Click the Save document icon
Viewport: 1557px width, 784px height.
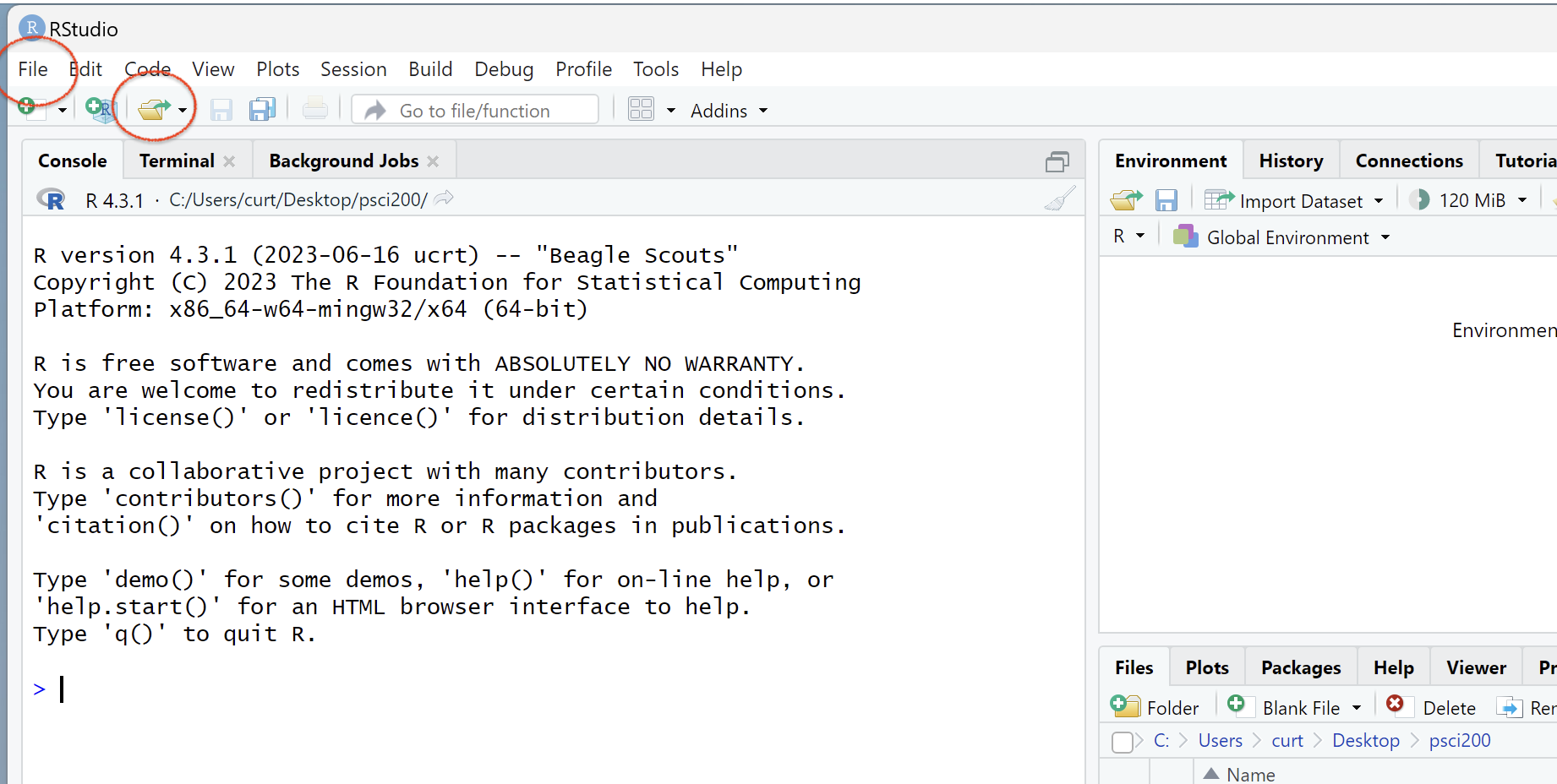(221, 110)
